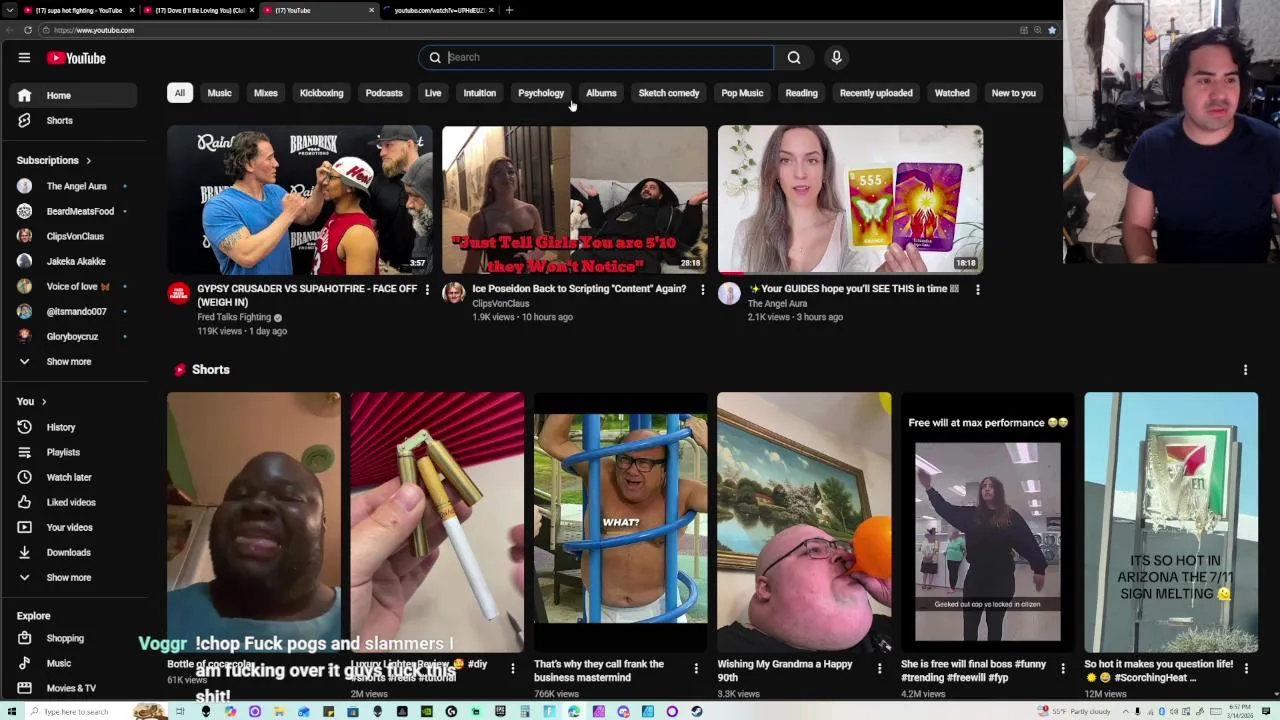Select the Psychology filter chip
This screenshot has height=720, width=1280.
pyautogui.click(x=541, y=93)
